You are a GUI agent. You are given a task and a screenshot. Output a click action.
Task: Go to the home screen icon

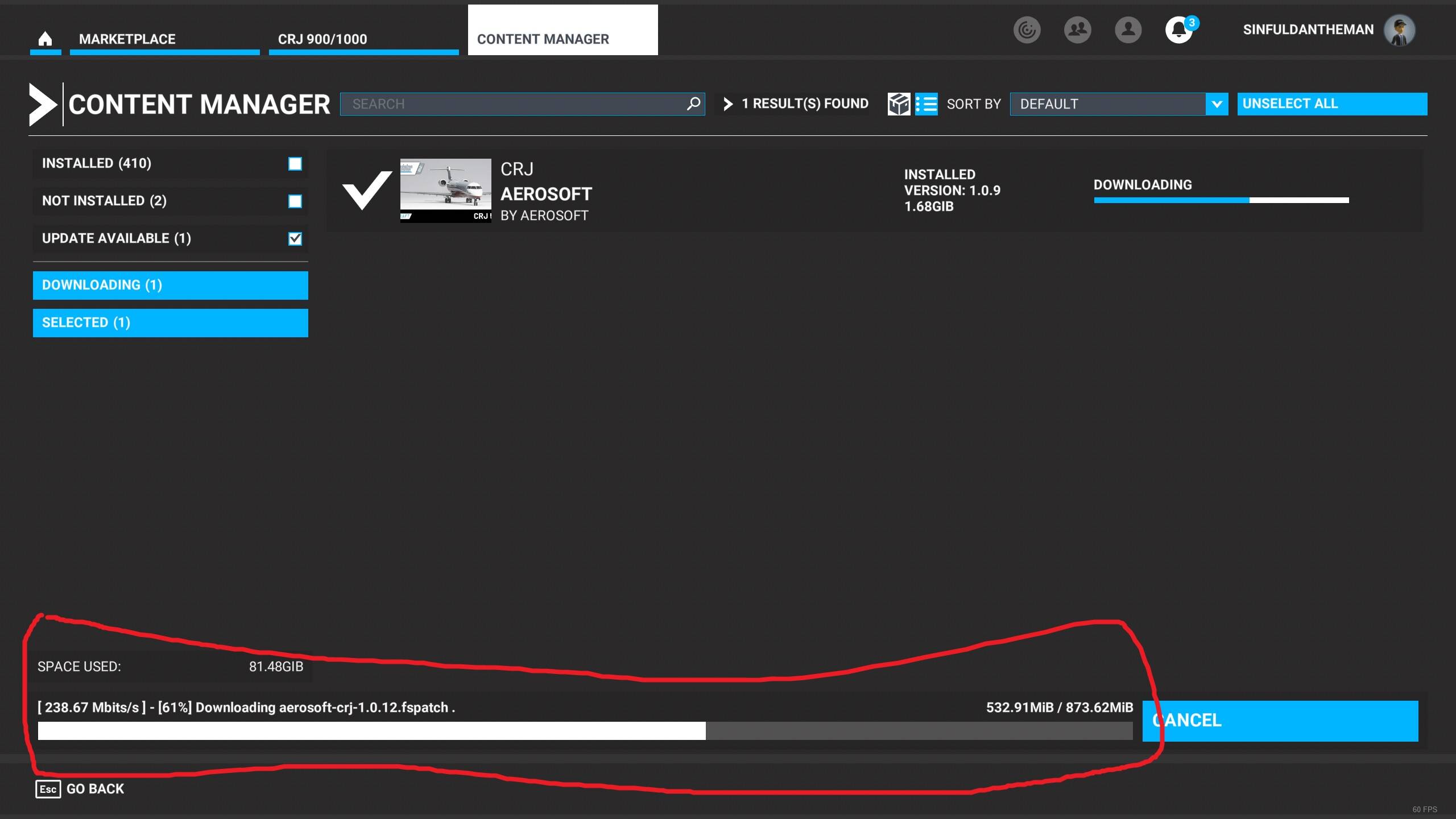(45, 39)
